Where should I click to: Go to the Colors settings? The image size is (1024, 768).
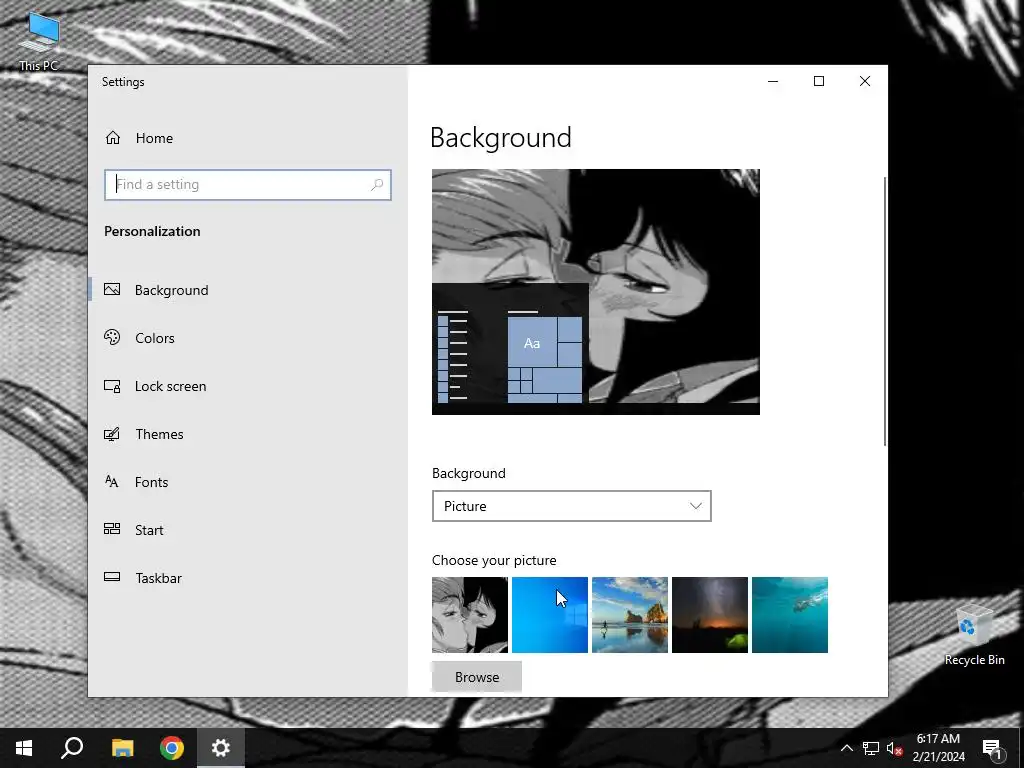point(155,338)
